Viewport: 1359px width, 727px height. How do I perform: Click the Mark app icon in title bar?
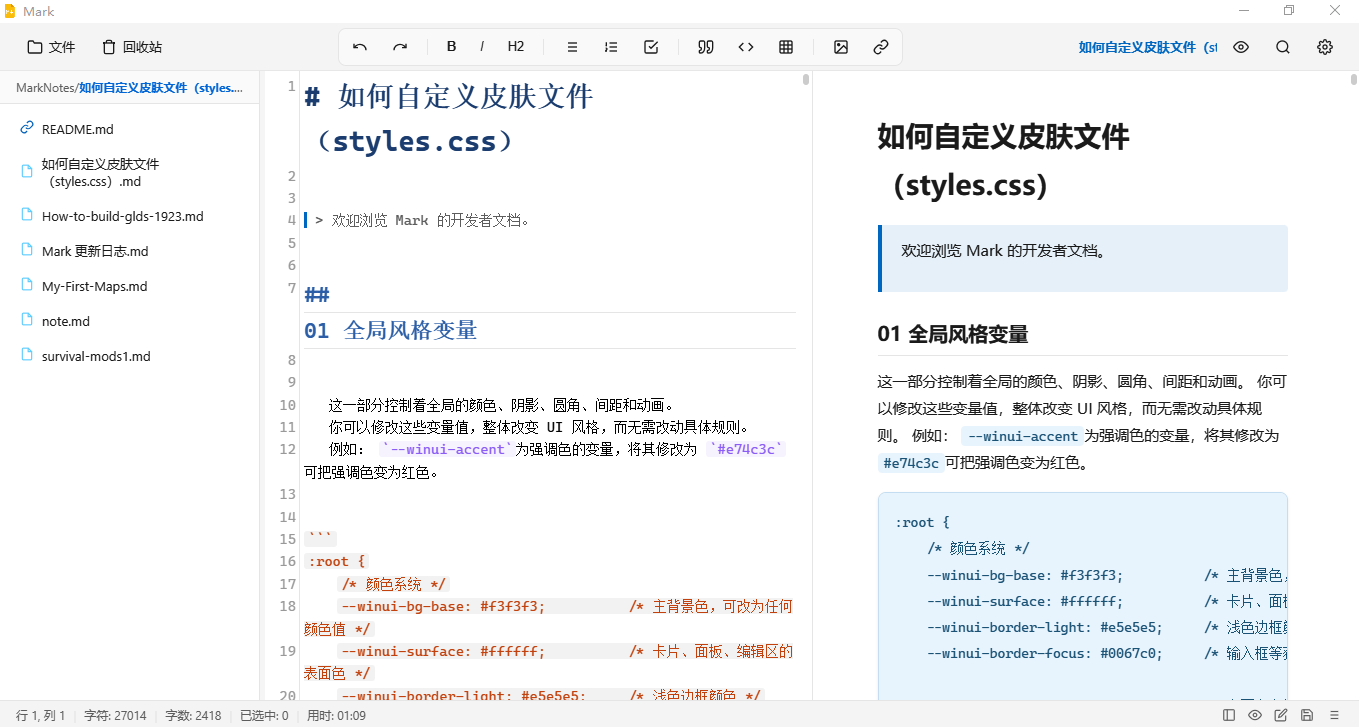11,11
